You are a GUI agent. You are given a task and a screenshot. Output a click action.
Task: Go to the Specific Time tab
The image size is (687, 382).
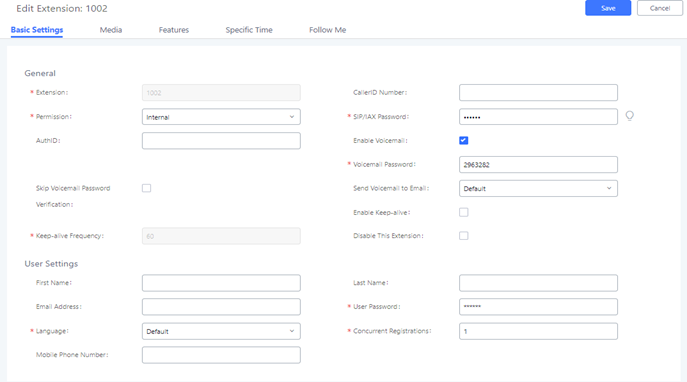(x=249, y=30)
